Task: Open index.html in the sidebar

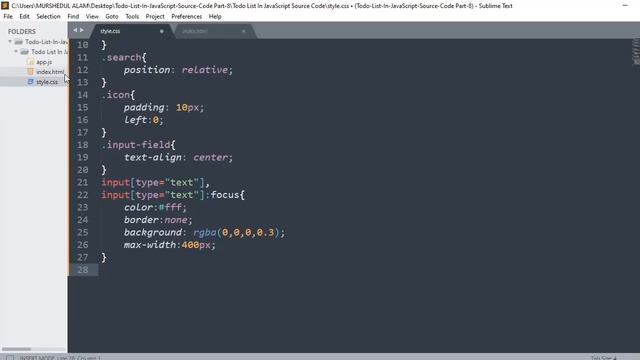Action: tap(50, 72)
